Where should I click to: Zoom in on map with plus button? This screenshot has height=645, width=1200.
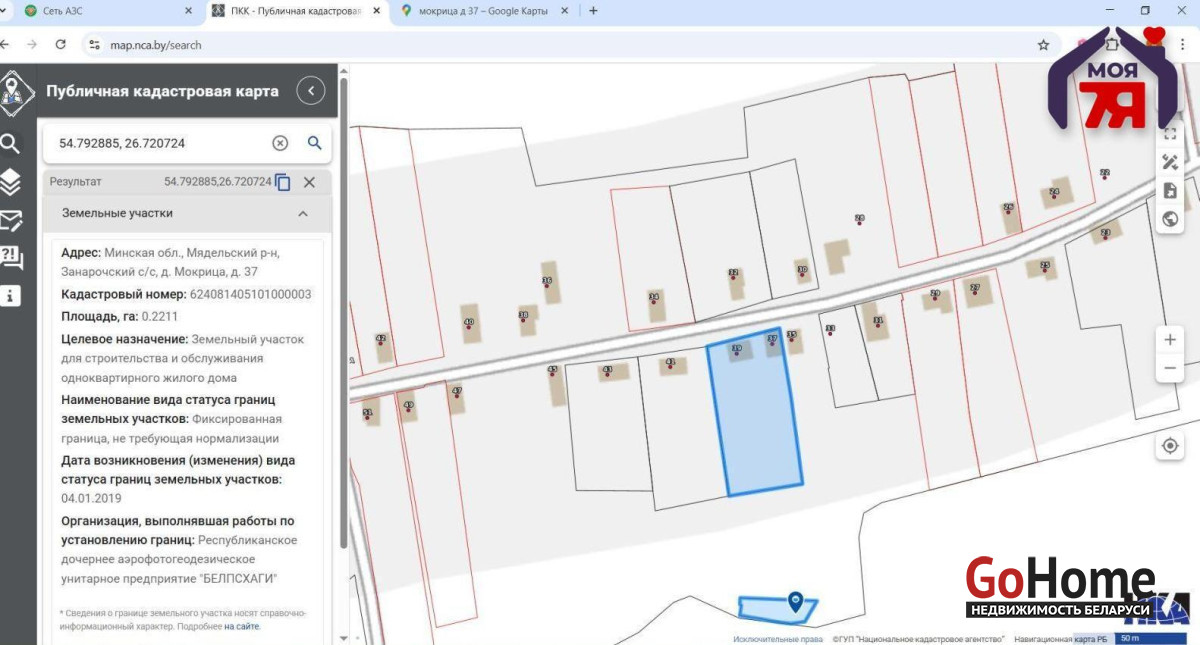(x=1169, y=340)
